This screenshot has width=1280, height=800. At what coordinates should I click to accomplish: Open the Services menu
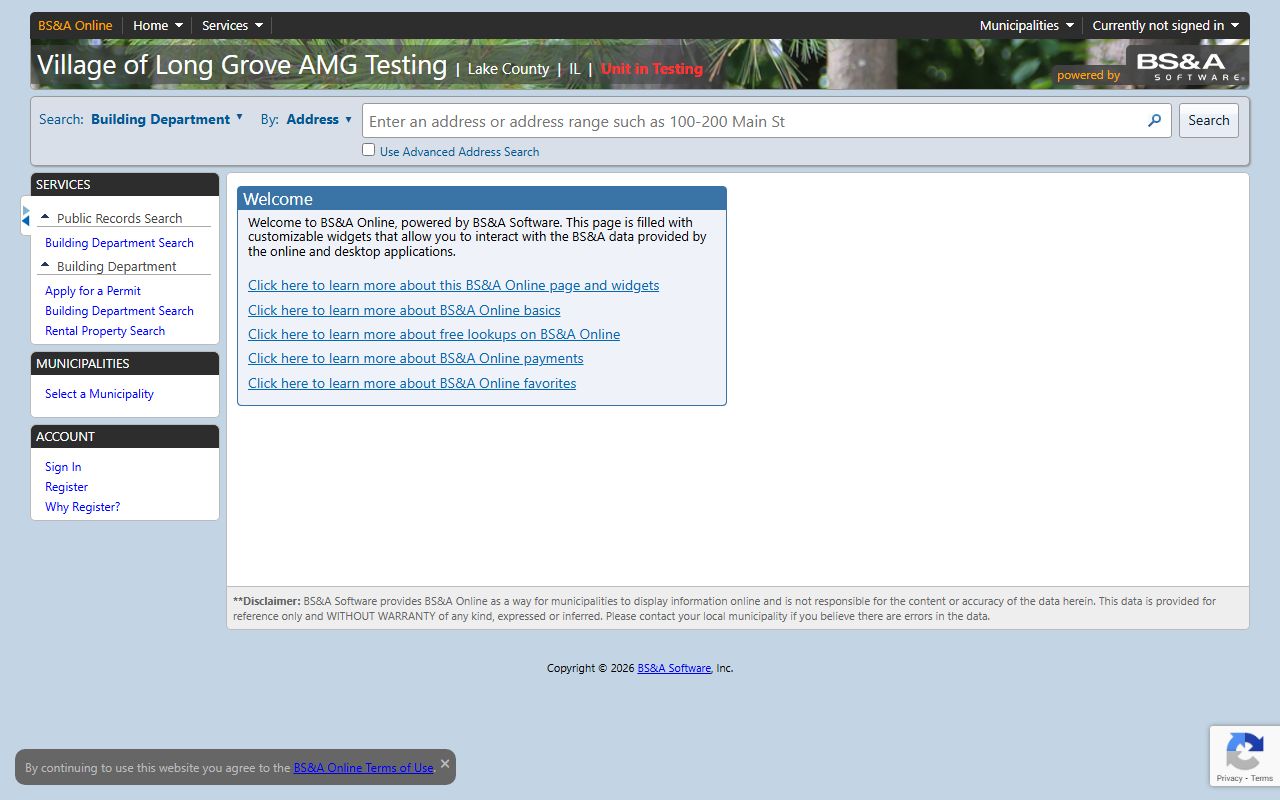pyautogui.click(x=232, y=26)
